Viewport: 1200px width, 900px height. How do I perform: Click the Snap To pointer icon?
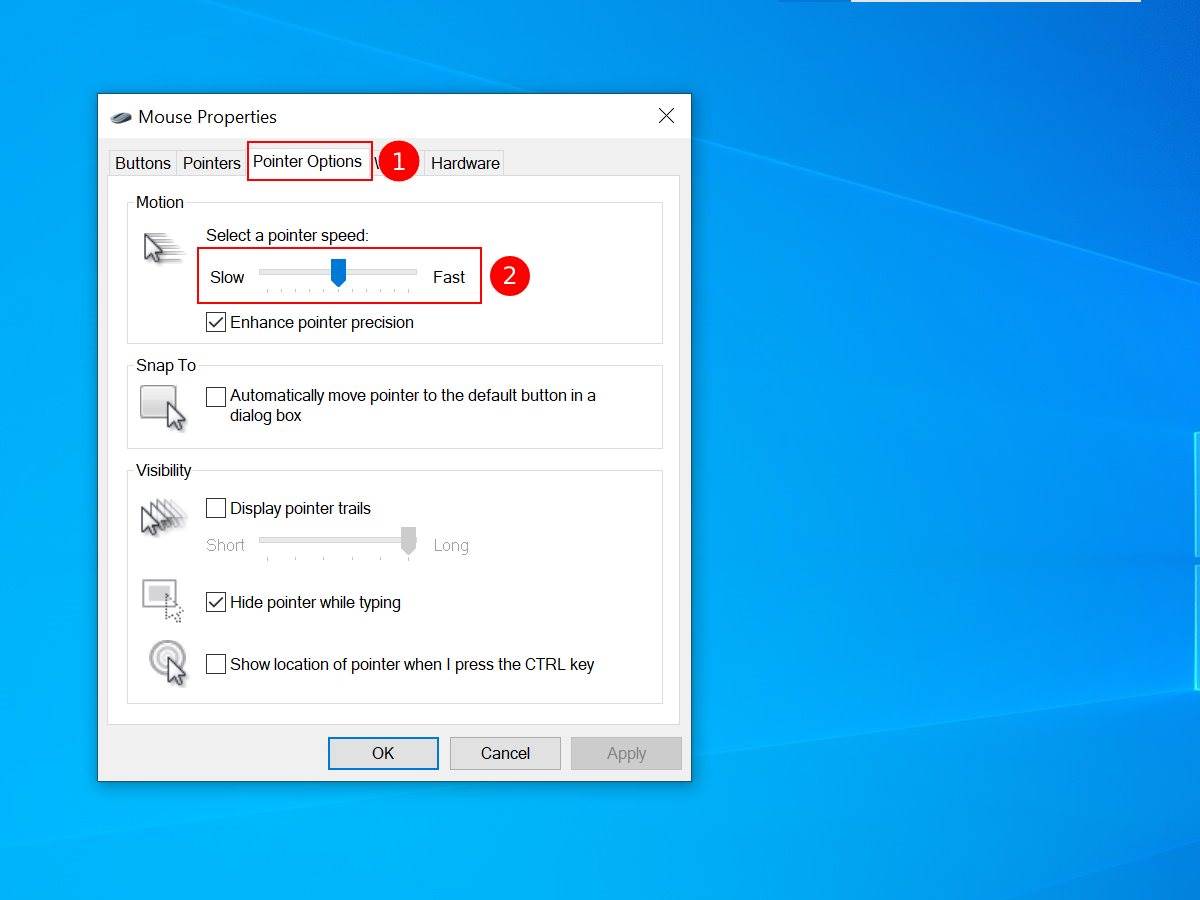tap(163, 407)
